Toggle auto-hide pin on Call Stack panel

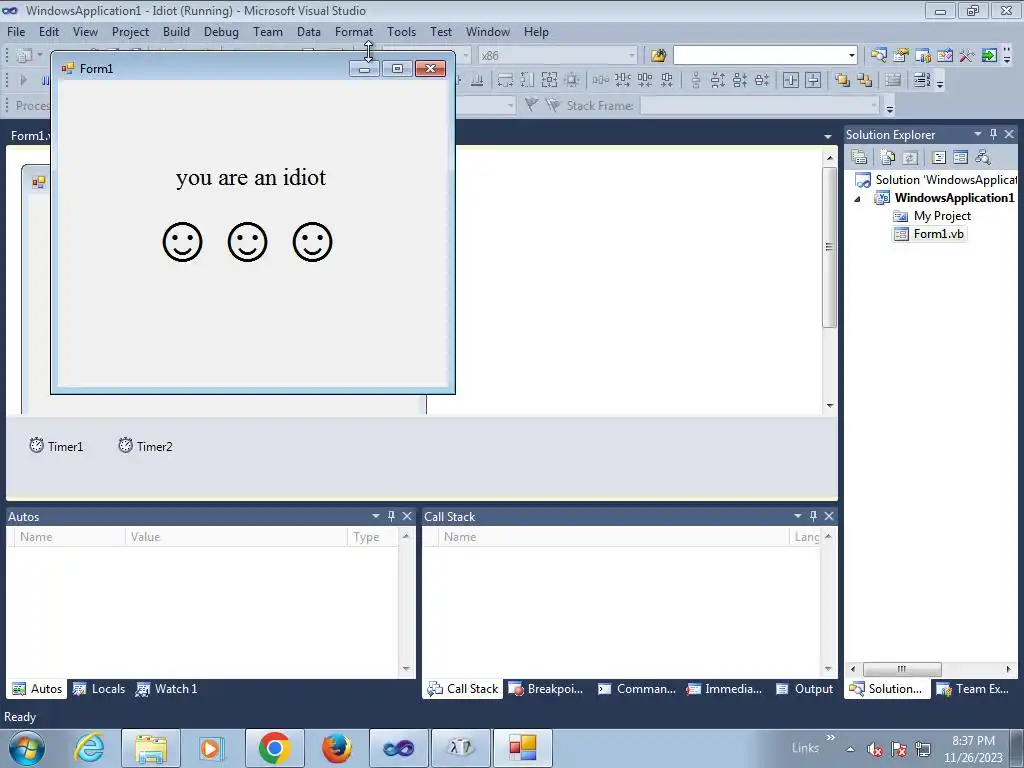pos(813,516)
